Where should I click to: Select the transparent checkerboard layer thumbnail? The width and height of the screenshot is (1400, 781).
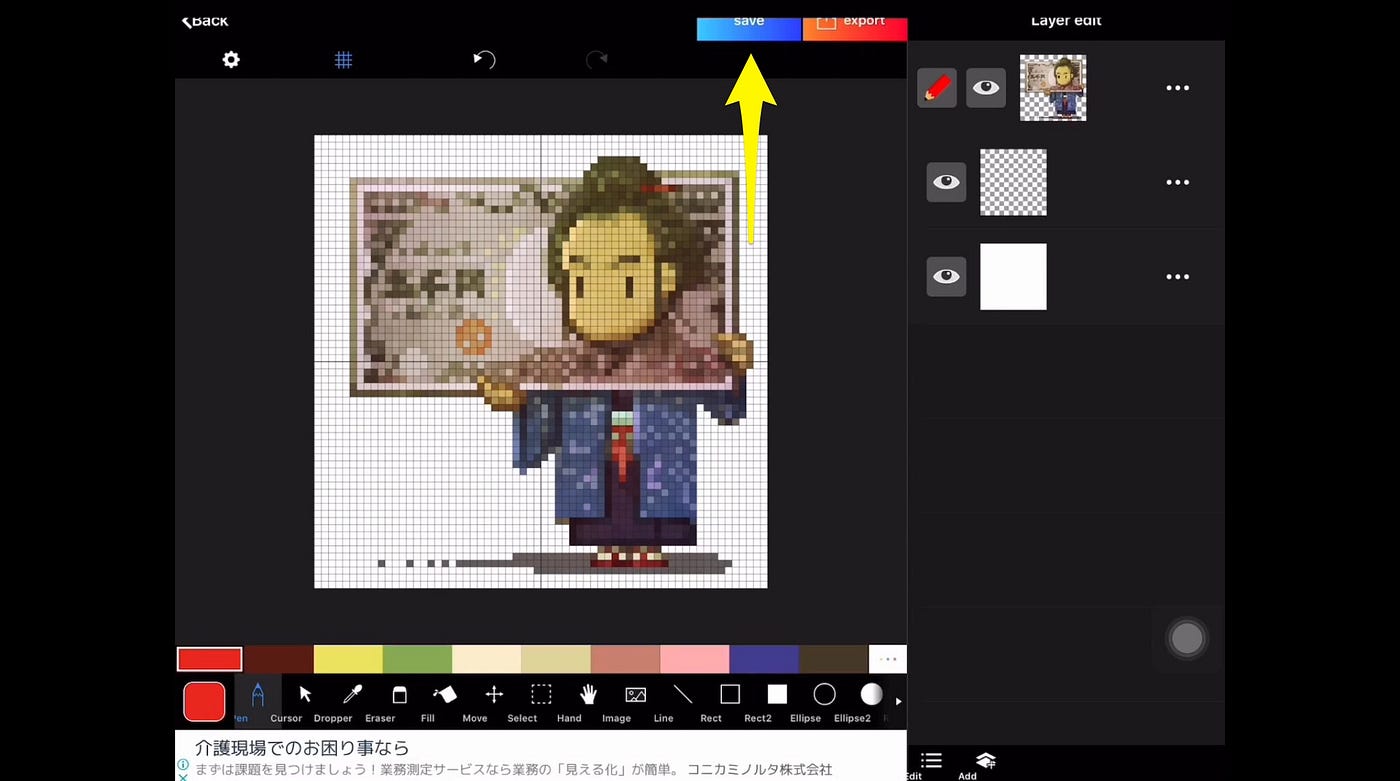pyautogui.click(x=1013, y=182)
